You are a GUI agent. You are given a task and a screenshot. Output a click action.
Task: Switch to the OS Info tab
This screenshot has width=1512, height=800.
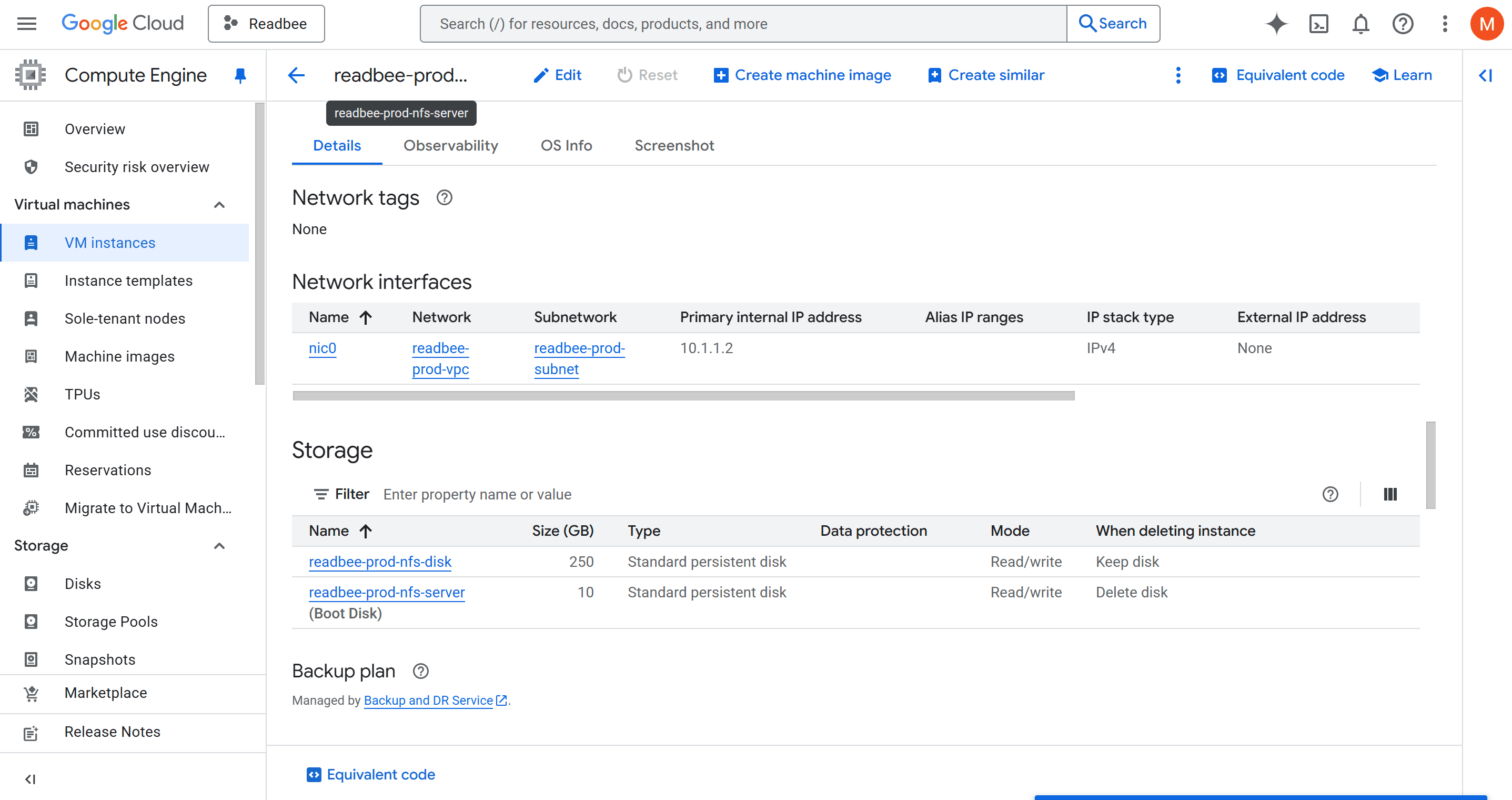566,146
